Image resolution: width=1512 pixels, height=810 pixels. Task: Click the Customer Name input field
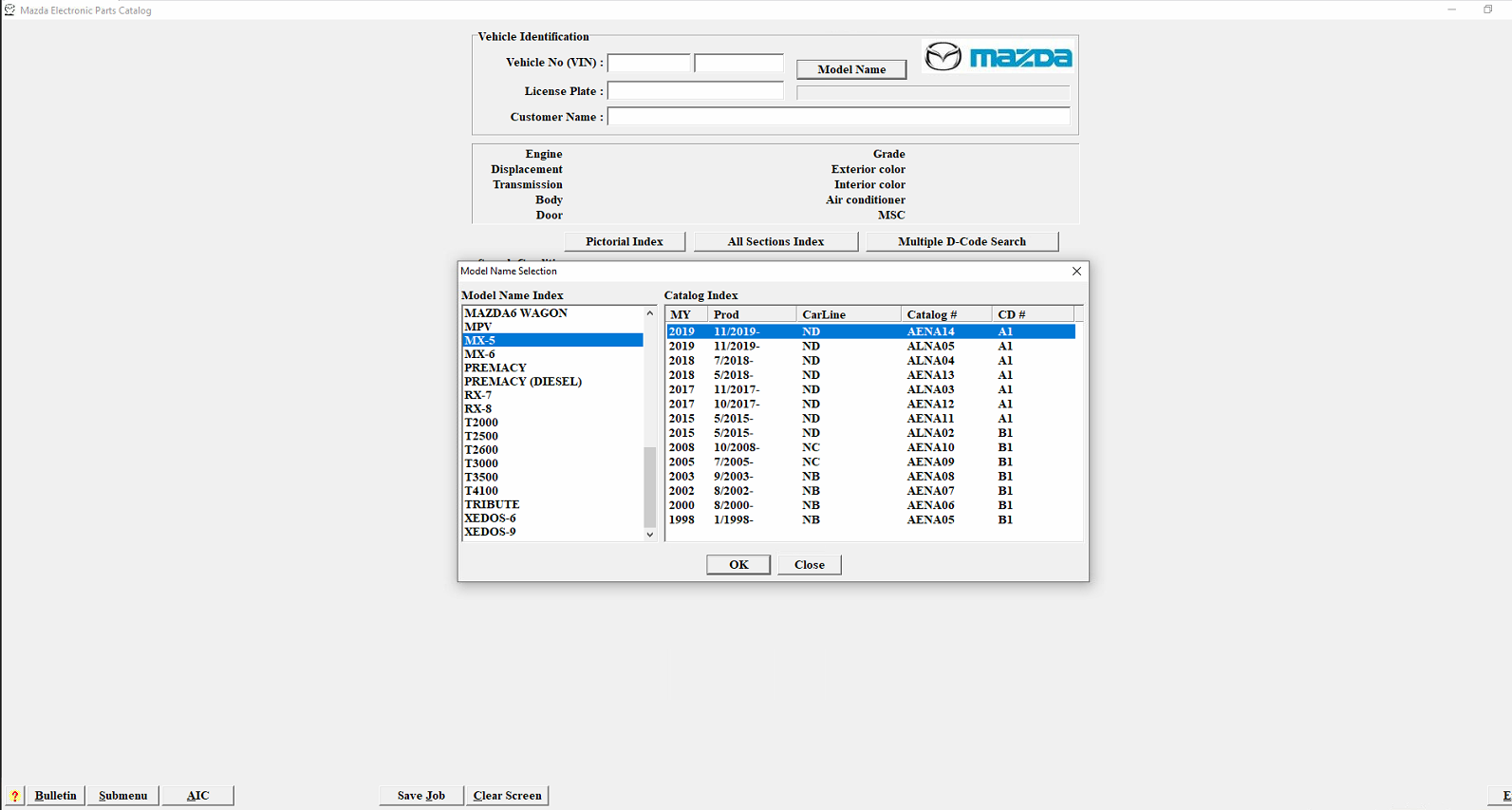coord(837,117)
